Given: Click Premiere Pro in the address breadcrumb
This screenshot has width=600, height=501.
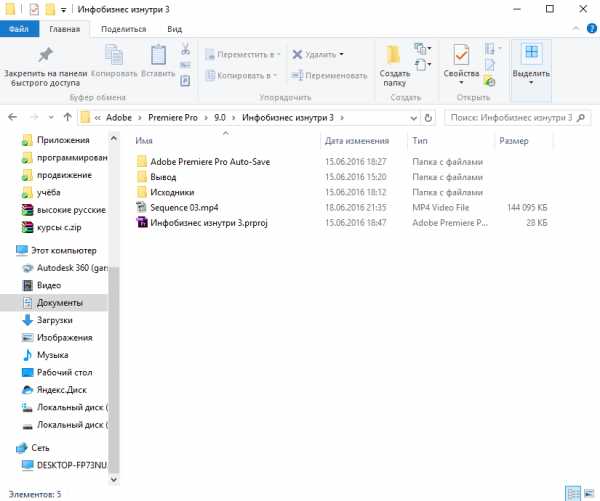Looking at the screenshot, I should point(177,118).
